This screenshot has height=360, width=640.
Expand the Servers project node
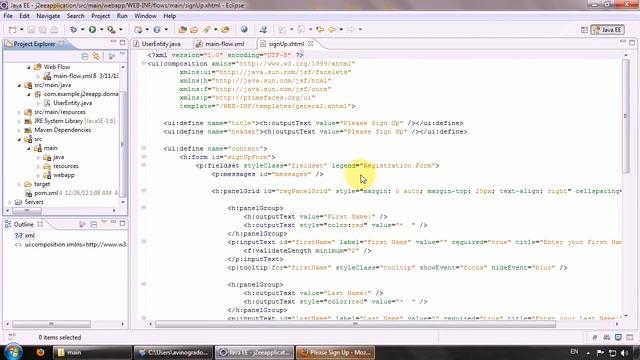(x=10, y=202)
